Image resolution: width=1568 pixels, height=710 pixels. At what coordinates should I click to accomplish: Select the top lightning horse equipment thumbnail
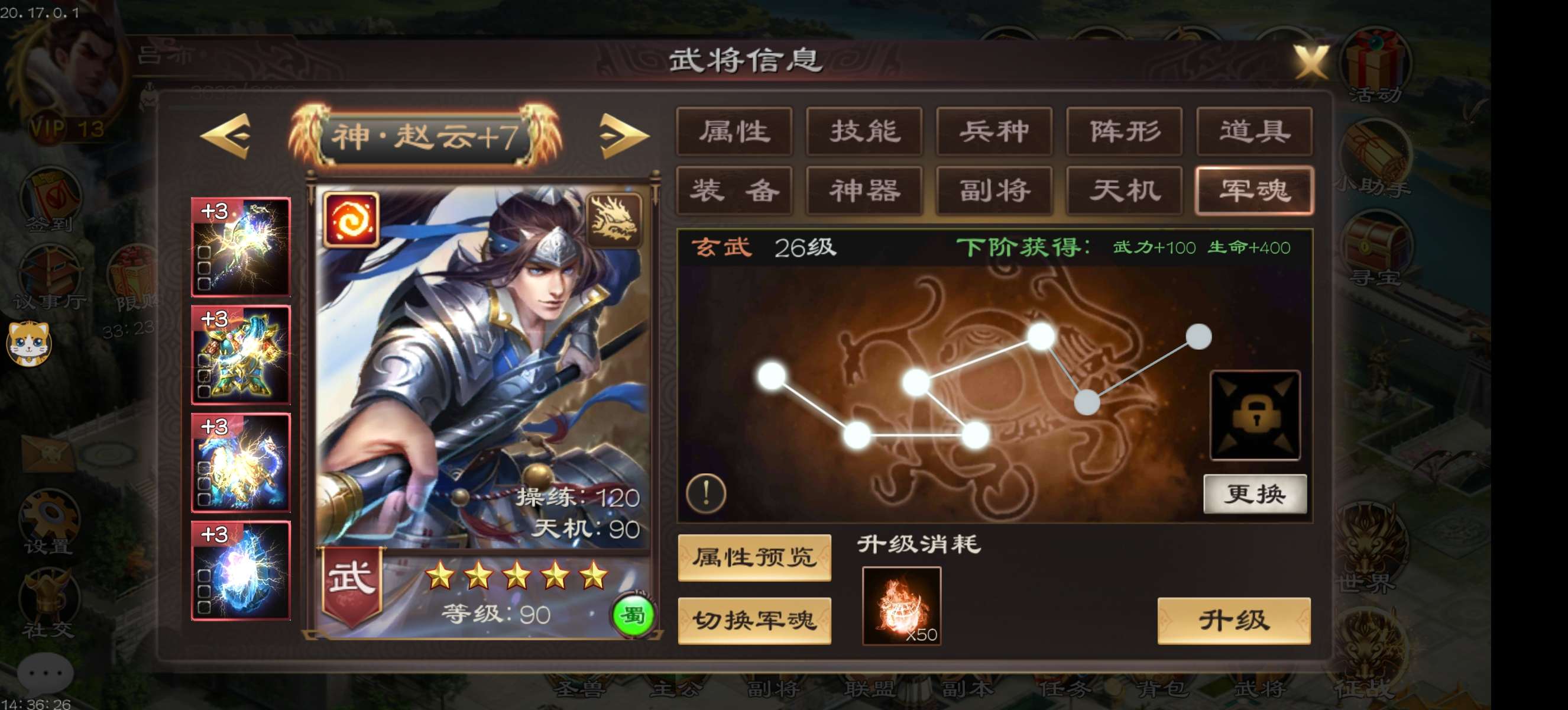click(241, 247)
